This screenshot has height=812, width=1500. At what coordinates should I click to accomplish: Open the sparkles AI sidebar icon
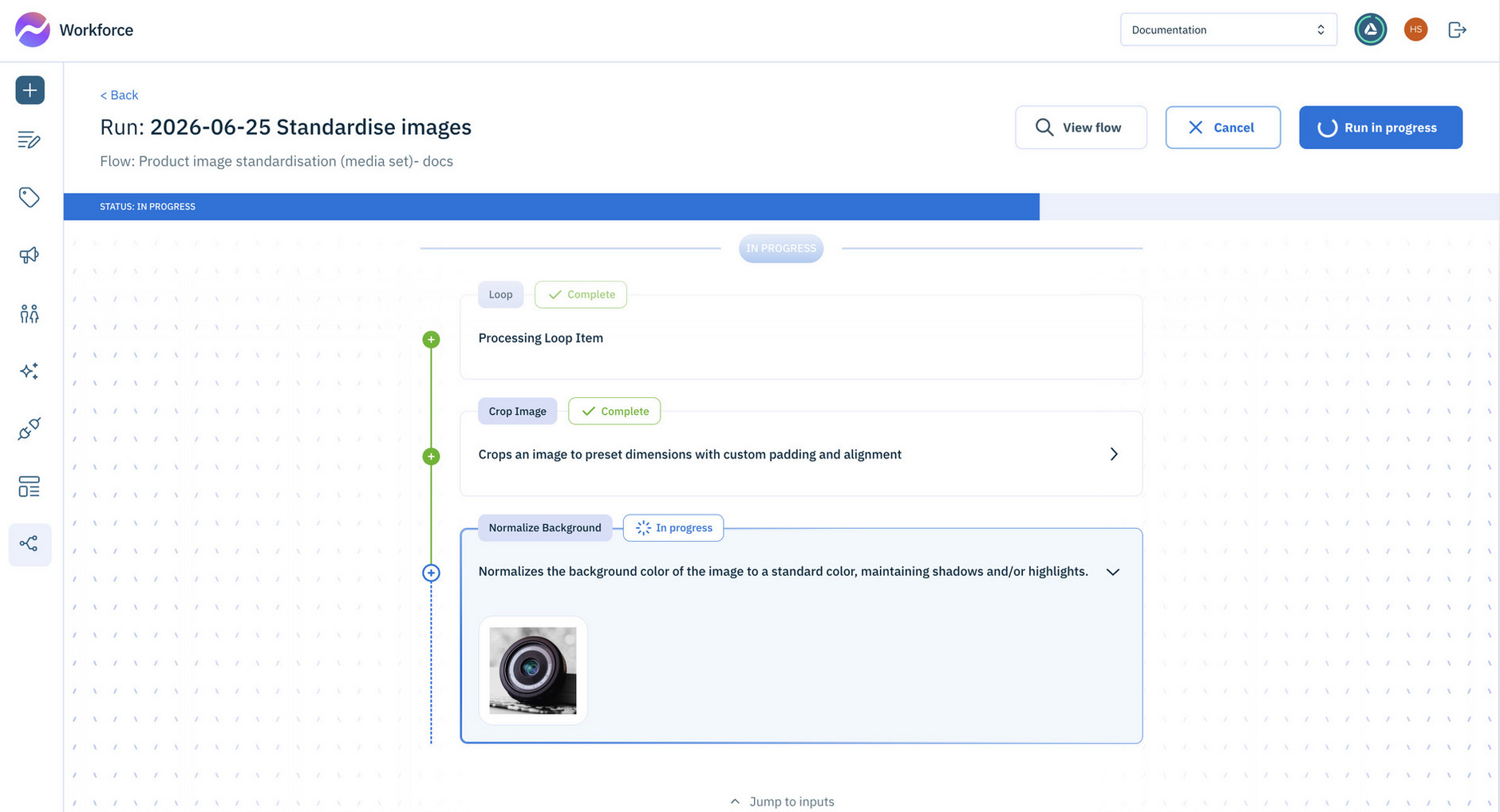[30, 371]
